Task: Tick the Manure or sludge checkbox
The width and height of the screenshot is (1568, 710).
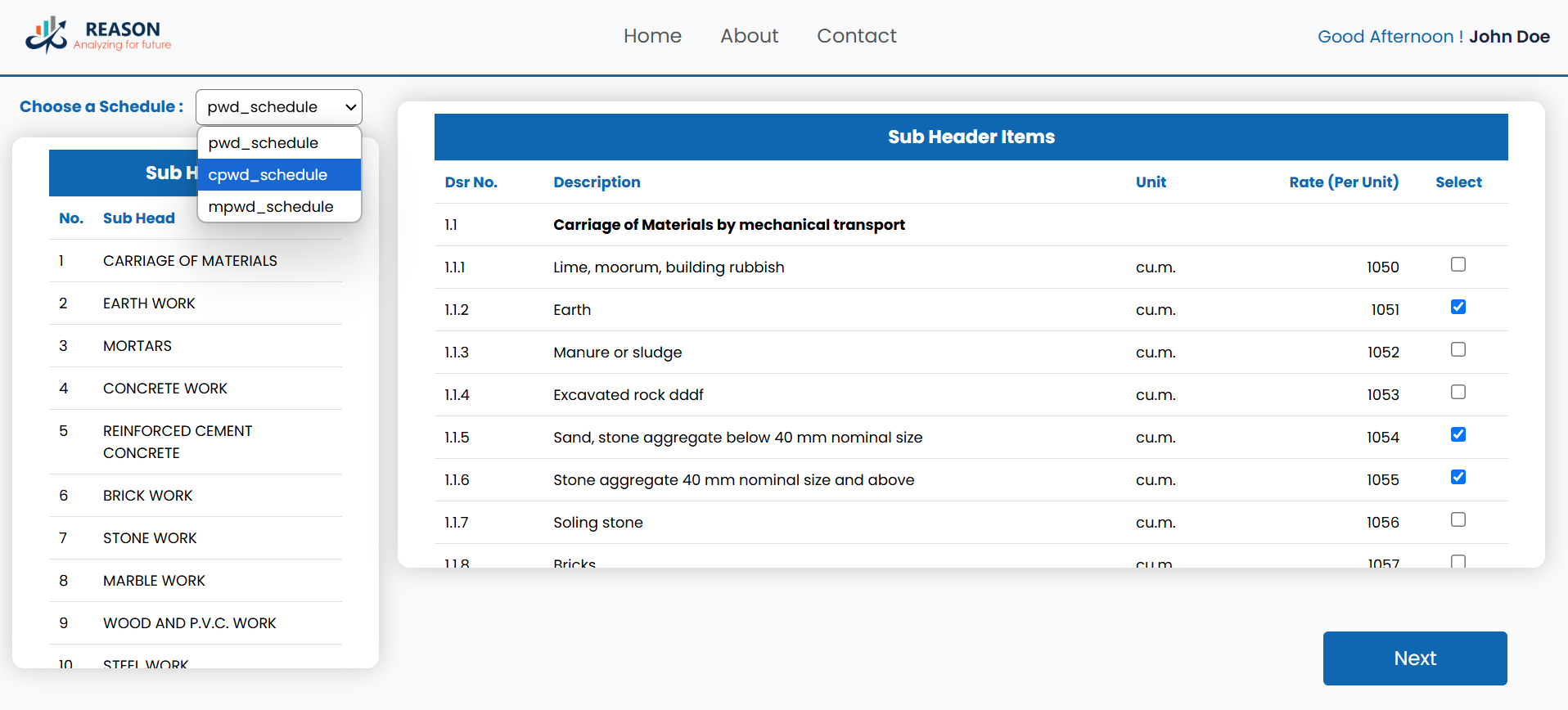Action: pyautogui.click(x=1458, y=350)
